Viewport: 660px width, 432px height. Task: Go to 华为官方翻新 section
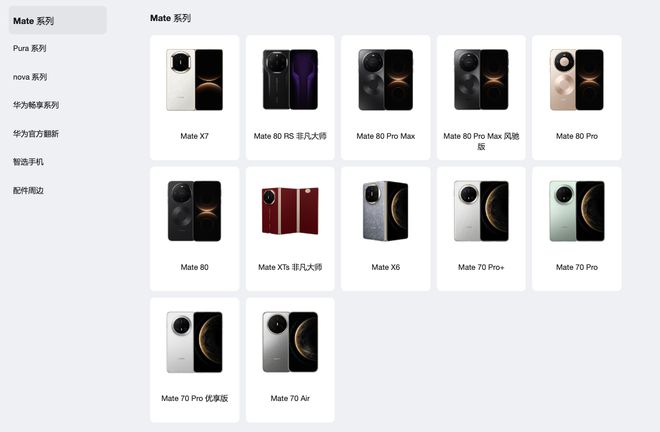[36, 134]
